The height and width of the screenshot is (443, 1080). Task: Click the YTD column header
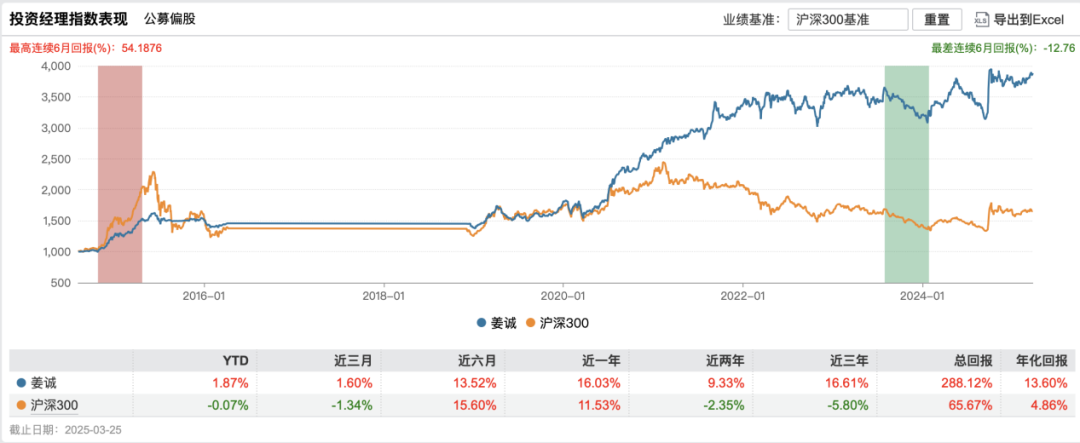click(234, 361)
